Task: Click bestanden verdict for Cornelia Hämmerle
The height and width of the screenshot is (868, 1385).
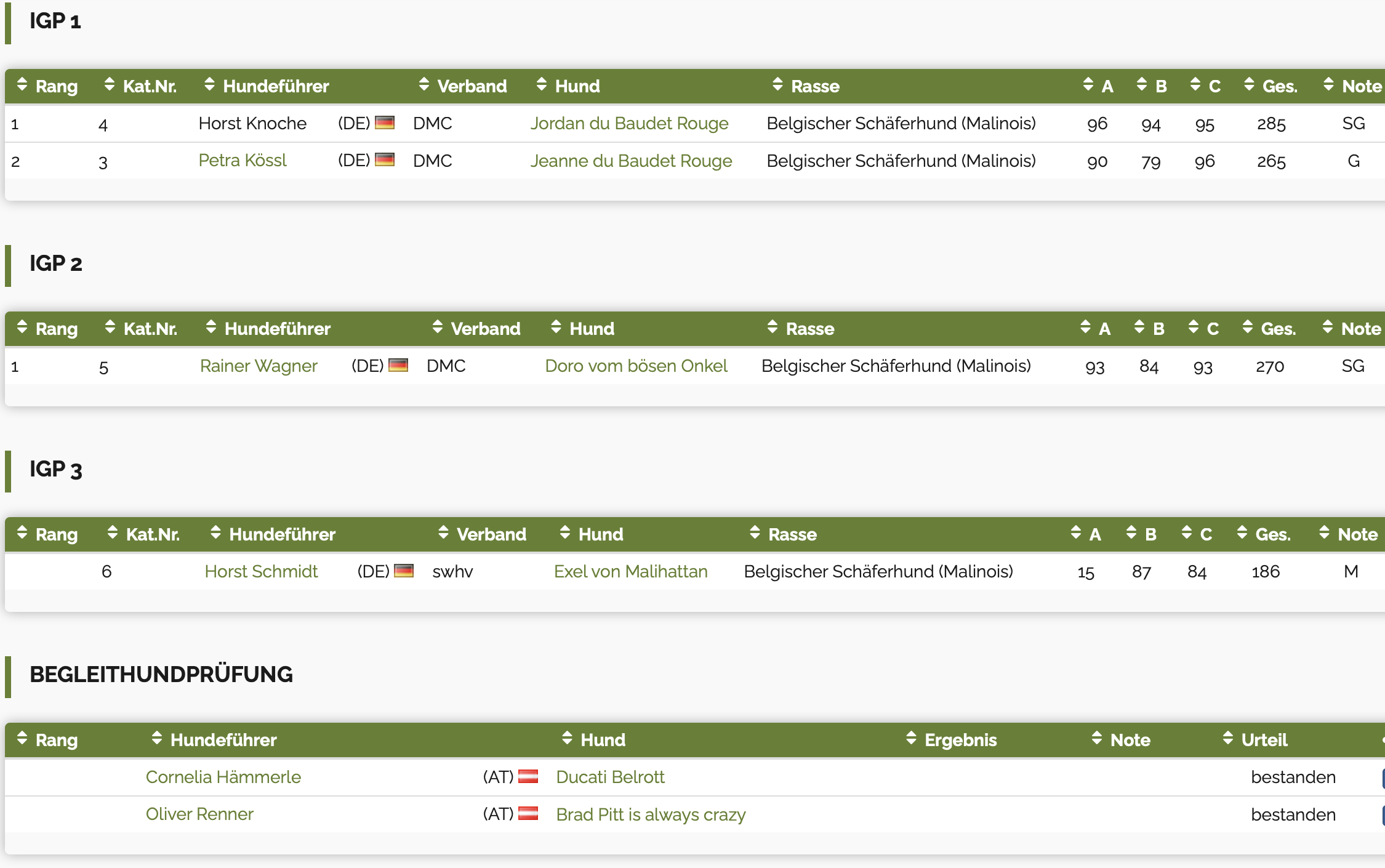Action: [1294, 778]
